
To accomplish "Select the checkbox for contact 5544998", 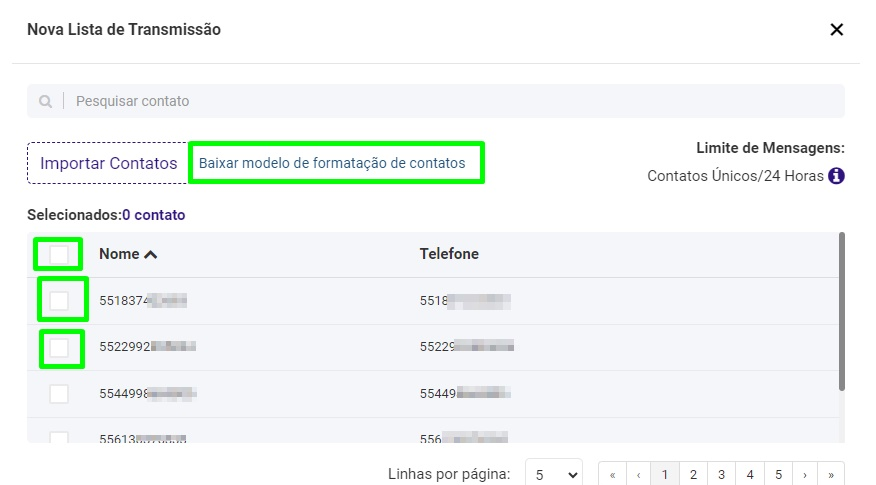I will tap(59, 394).
